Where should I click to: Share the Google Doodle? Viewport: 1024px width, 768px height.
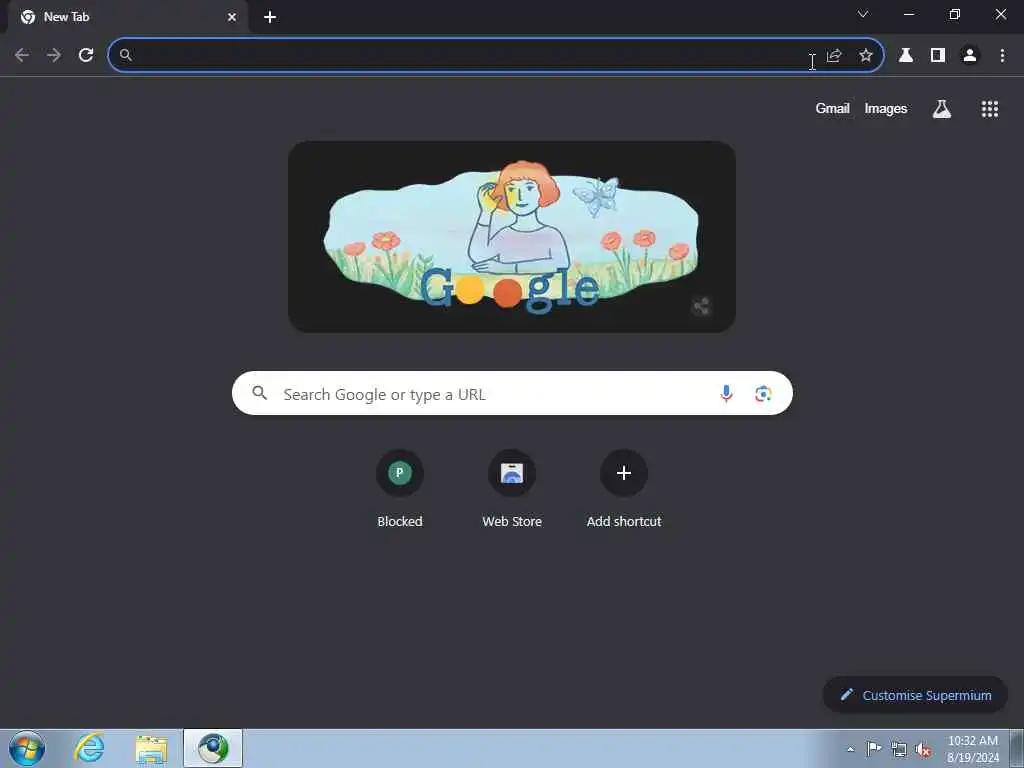click(701, 306)
